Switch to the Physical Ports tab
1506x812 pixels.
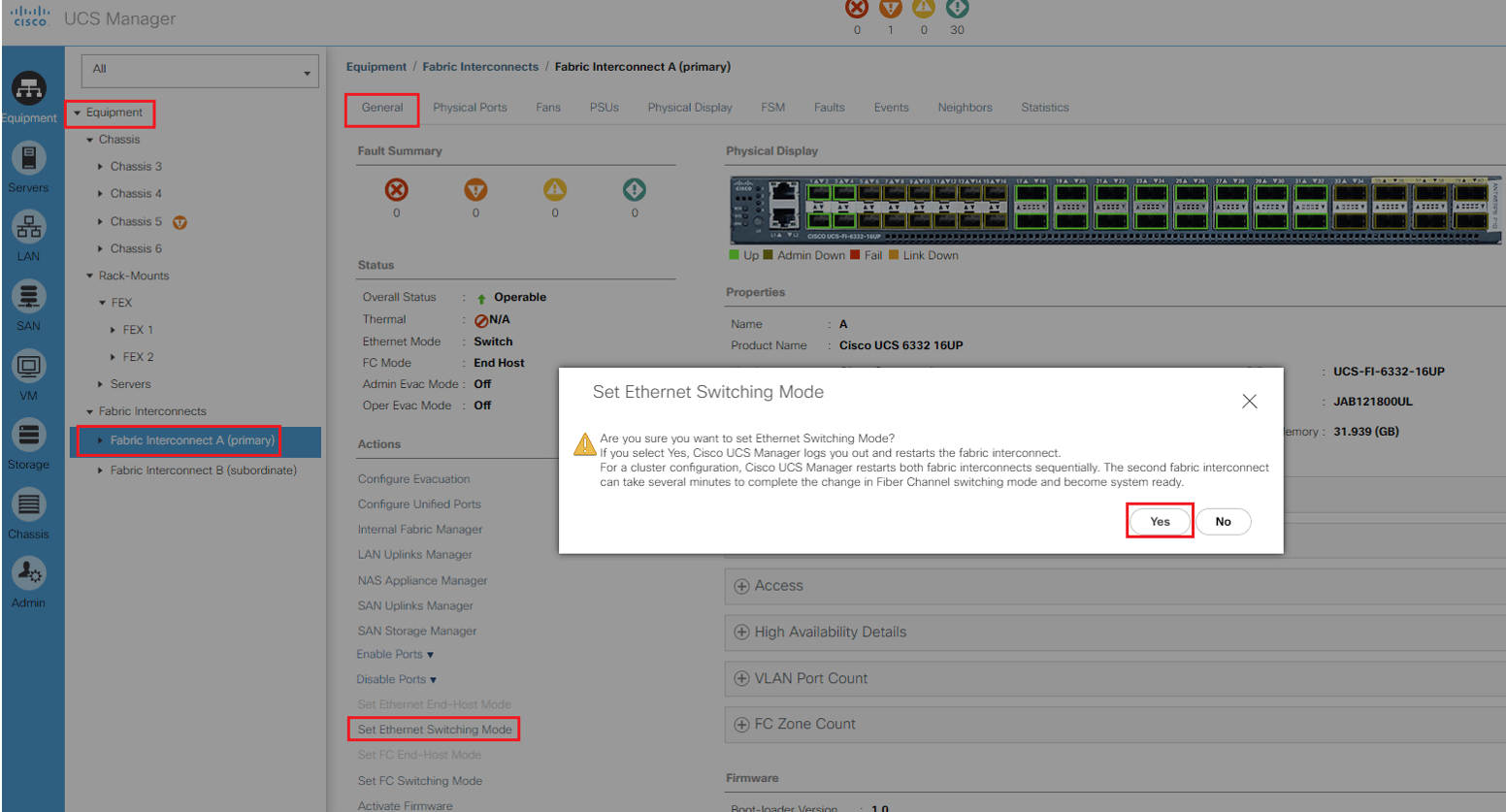coord(470,108)
